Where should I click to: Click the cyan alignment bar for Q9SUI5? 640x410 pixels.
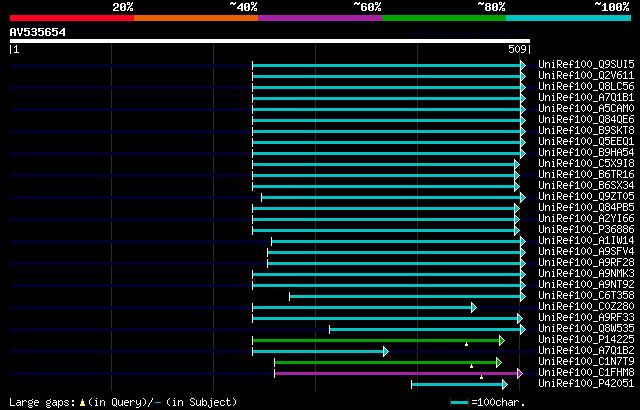click(x=387, y=65)
